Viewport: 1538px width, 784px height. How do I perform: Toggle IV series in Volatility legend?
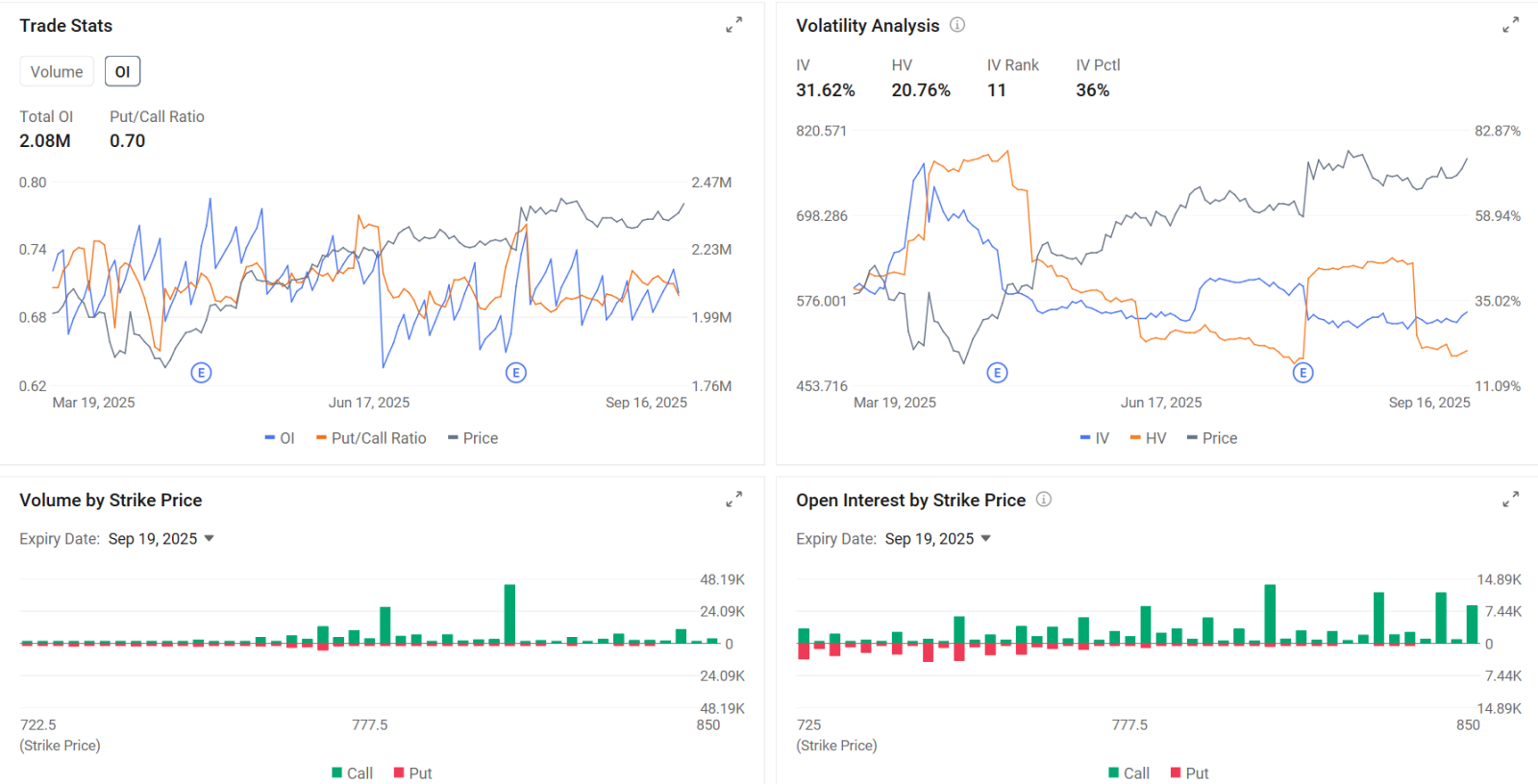(x=1095, y=438)
